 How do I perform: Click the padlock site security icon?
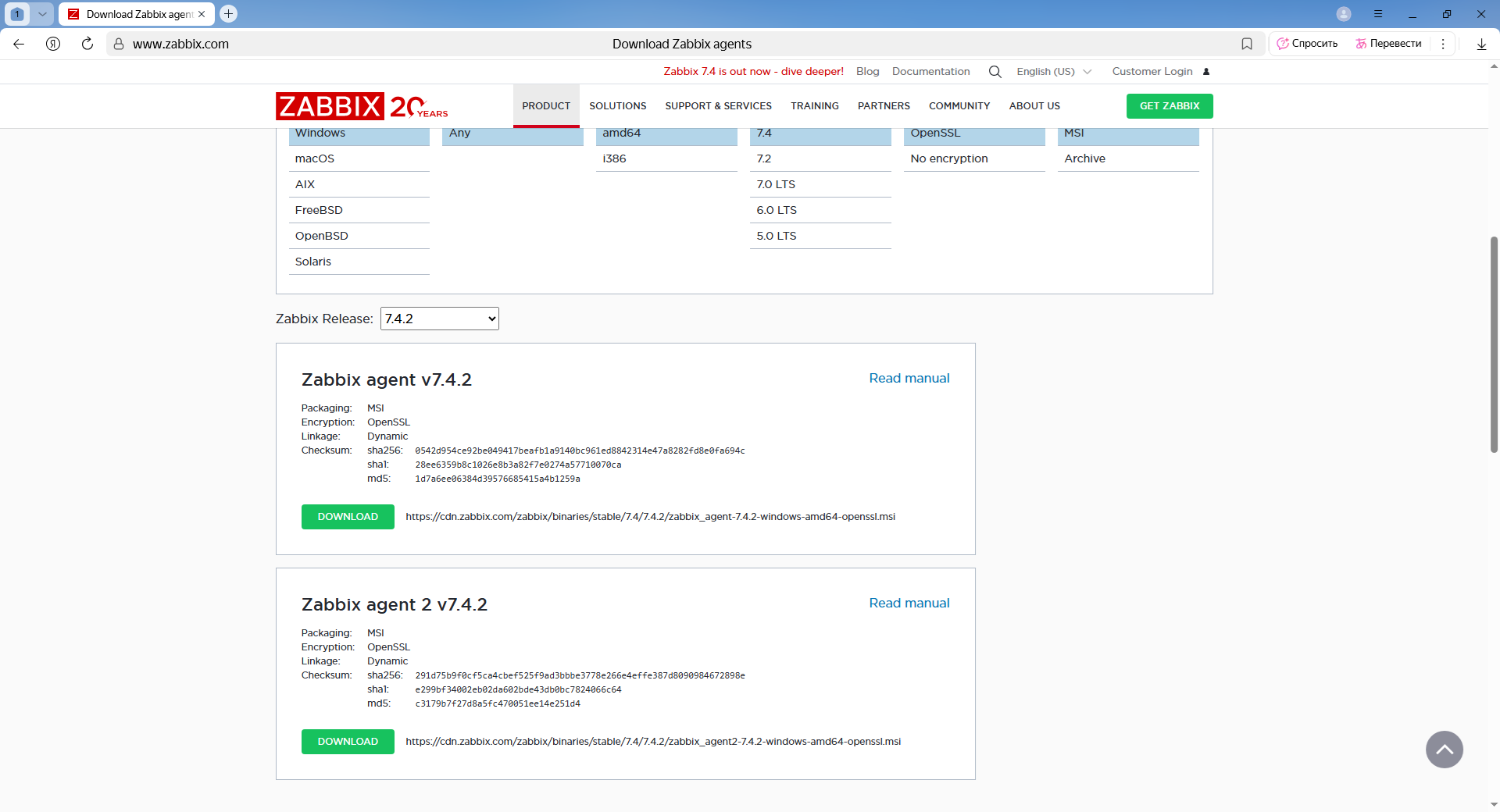119,44
